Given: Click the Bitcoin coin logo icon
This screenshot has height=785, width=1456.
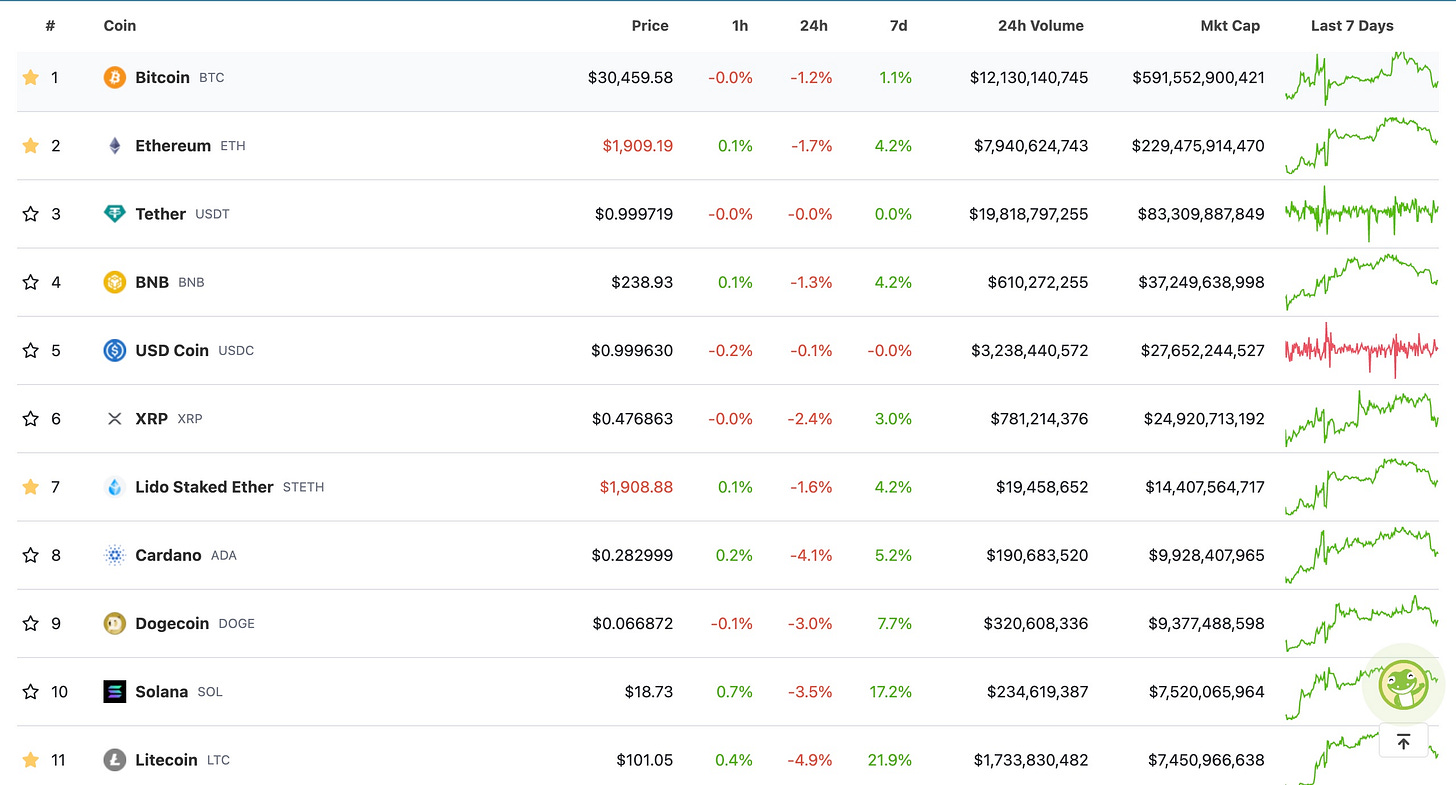Looking at the screenshot, I should [x=115, y=77].
